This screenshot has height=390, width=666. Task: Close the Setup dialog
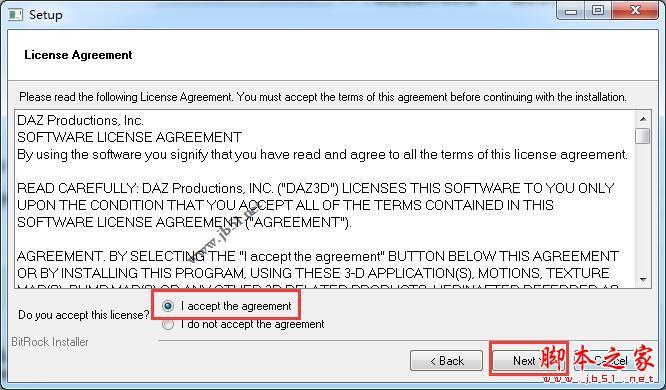click(635, 11)
